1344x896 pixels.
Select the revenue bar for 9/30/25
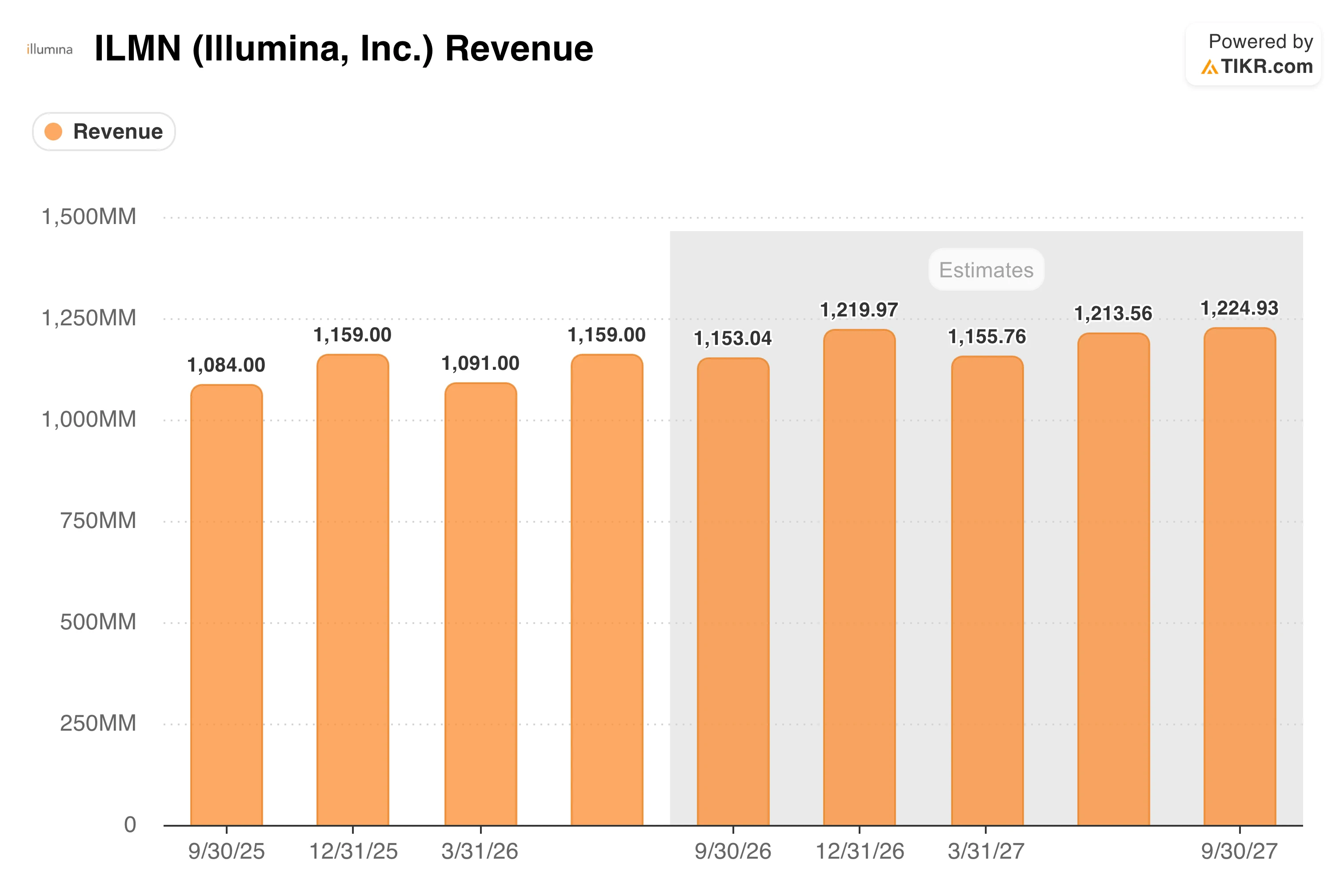point(226,604)
